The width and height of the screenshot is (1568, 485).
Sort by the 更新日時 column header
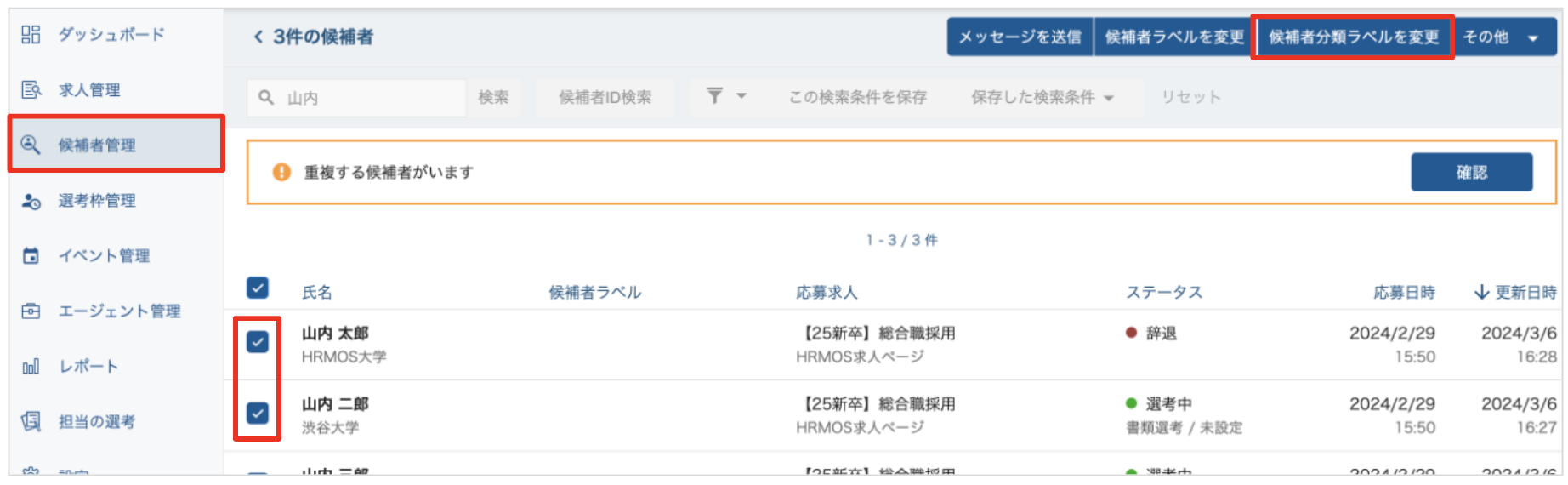[1515, 292]
